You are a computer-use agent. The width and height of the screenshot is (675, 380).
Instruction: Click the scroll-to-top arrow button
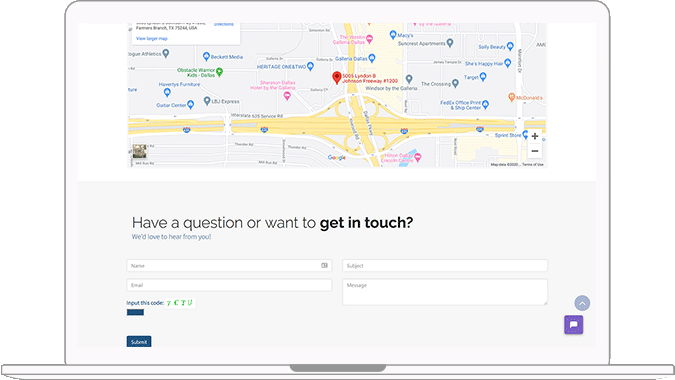pos(582,303)
